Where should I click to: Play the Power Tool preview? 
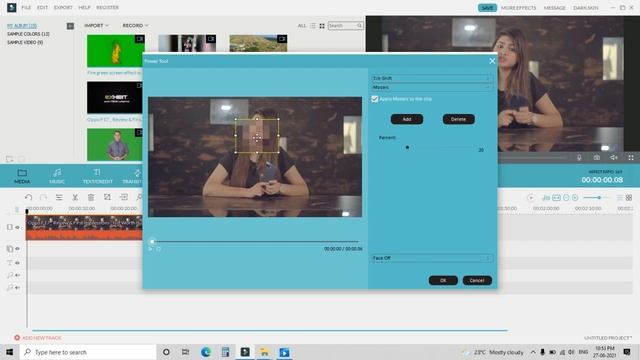[150, 249]
